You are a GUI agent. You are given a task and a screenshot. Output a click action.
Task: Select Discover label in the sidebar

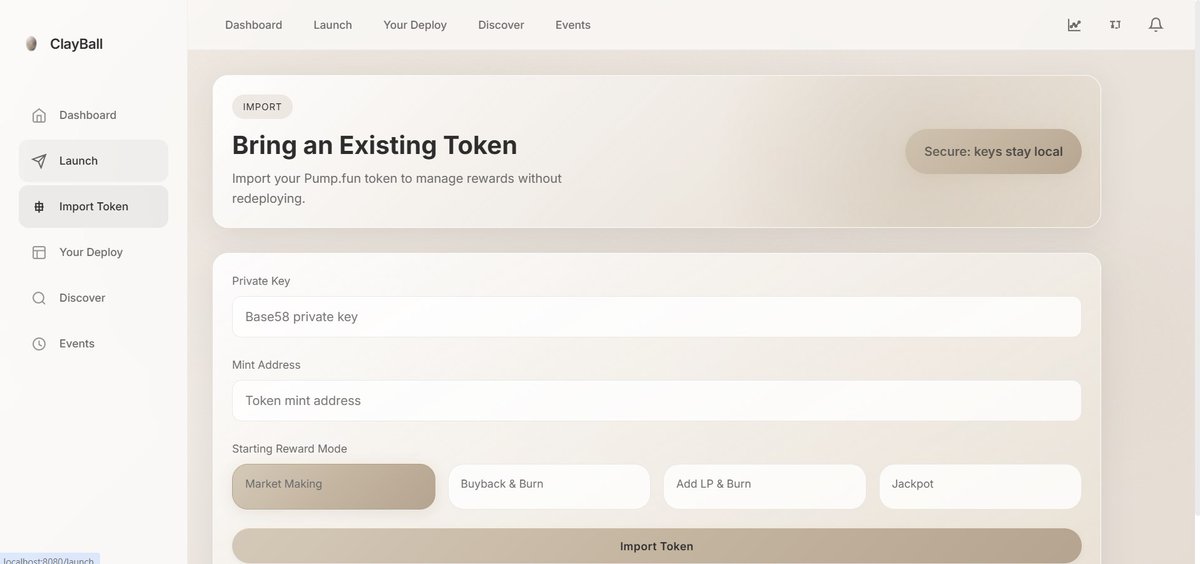click(82, 298)
